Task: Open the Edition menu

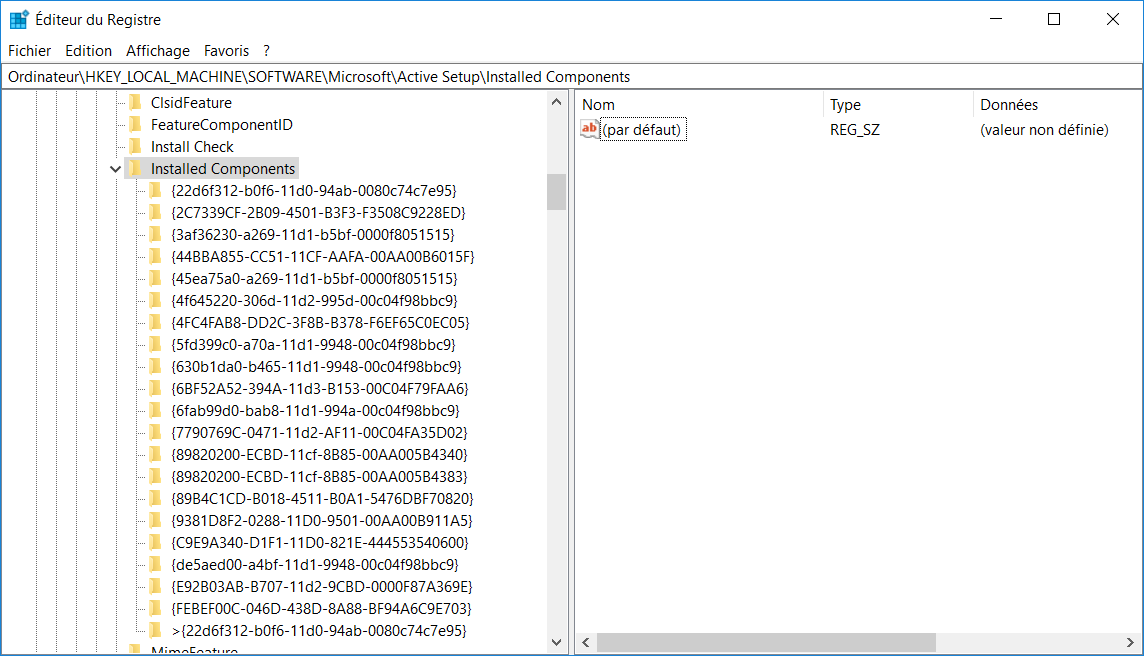Action: click(x=88, y=51)
